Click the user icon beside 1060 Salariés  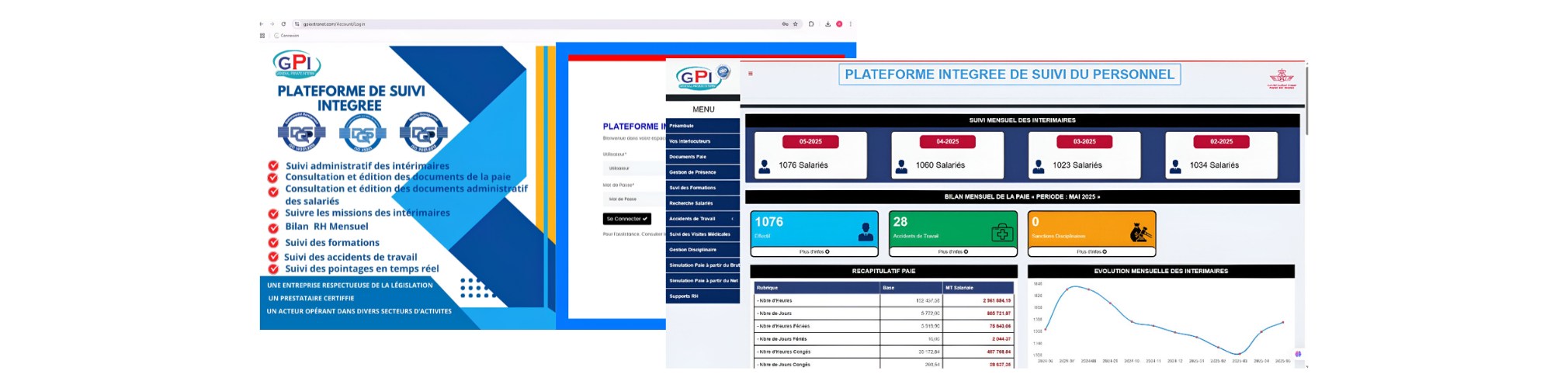tap(901, 166)
